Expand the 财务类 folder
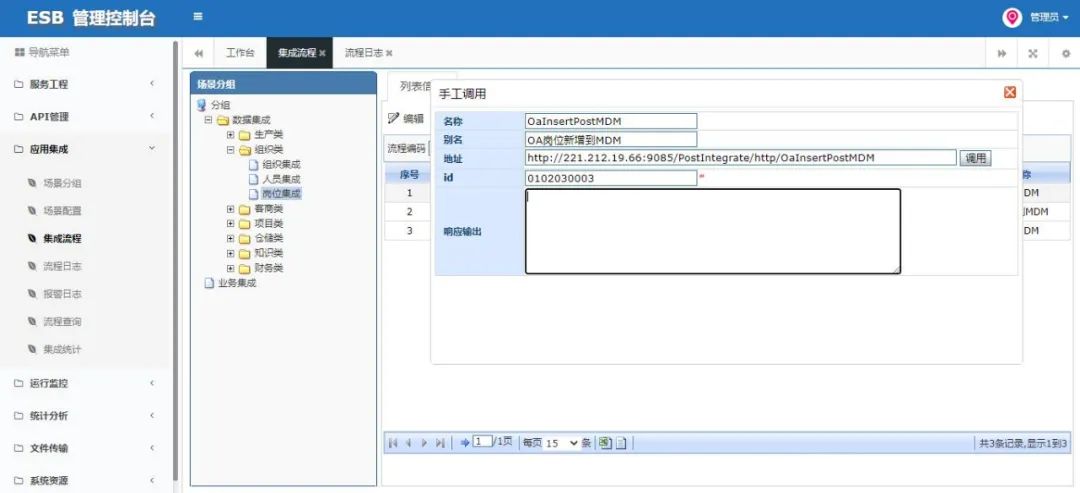Screen dimensions: 1080x493 (x=230, y=268)
